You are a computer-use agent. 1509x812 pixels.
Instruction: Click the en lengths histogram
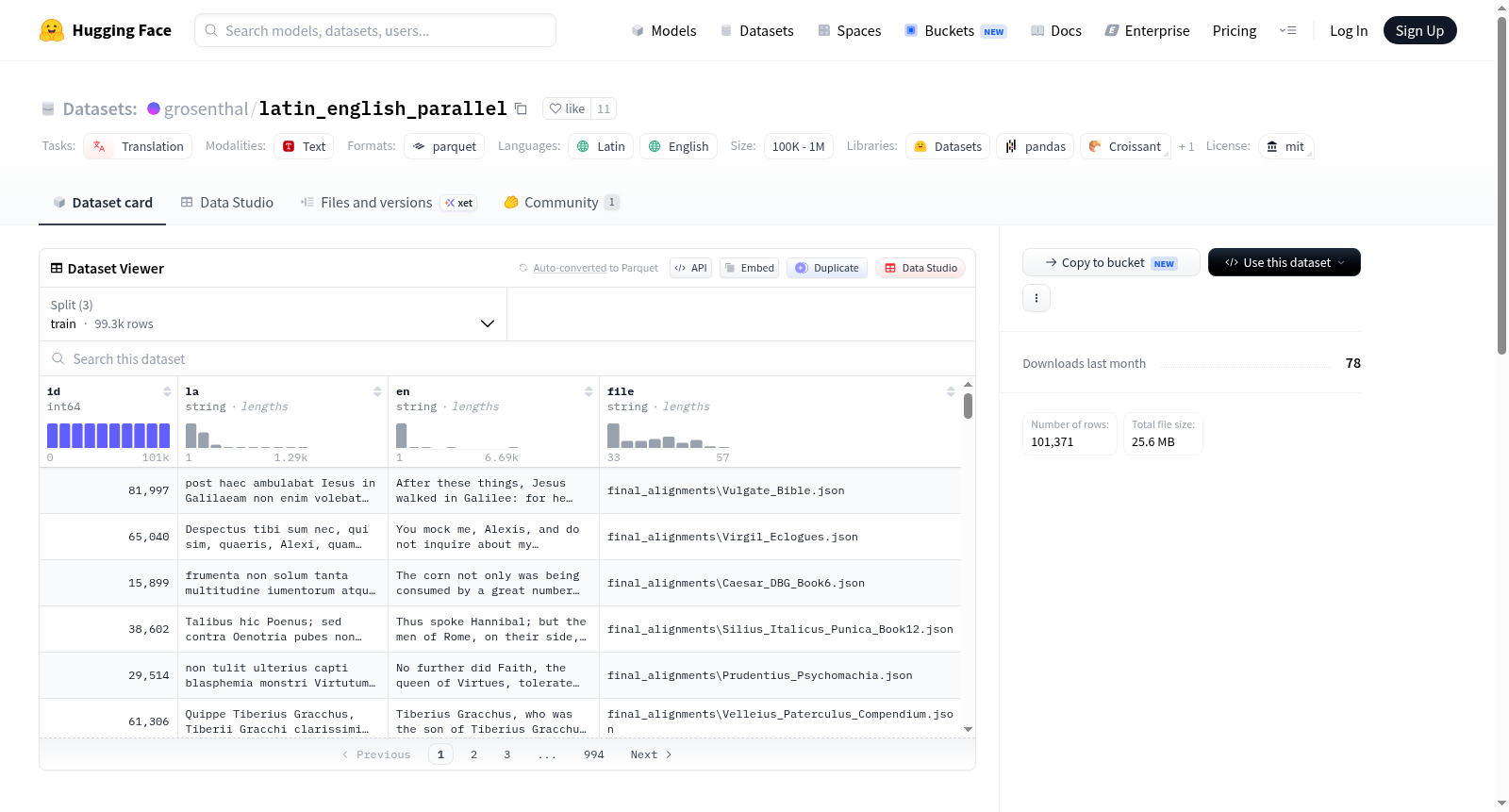pos(457,435)
